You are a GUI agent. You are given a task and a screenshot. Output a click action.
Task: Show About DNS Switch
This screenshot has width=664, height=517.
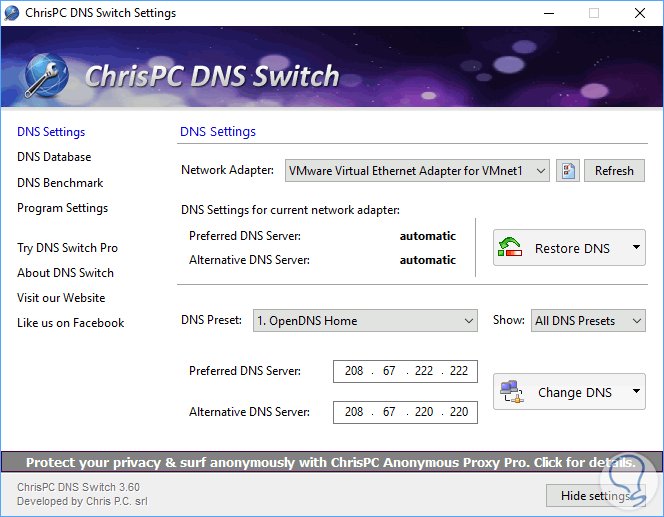(65, 273)
